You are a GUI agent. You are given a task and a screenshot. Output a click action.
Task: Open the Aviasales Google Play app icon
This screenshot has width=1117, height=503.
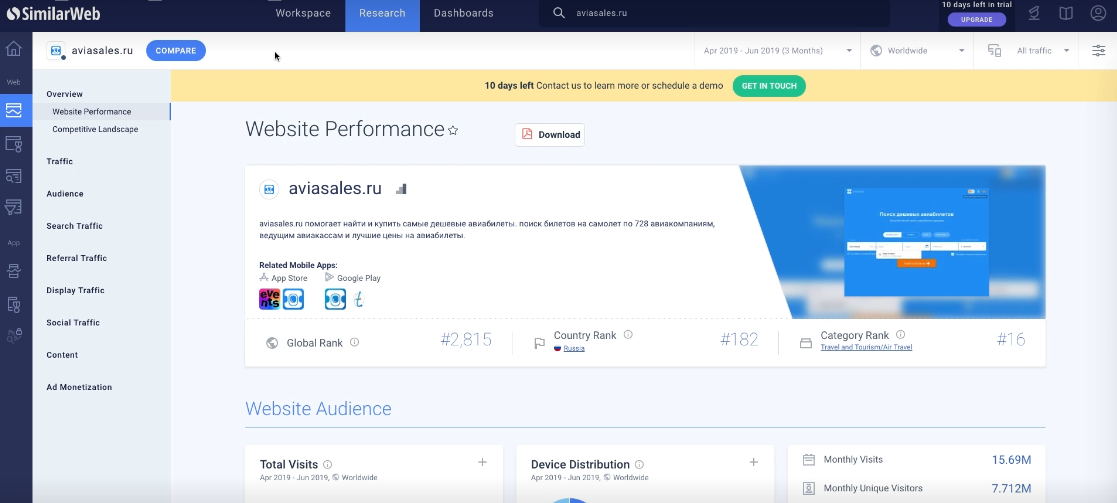point(336,299)
